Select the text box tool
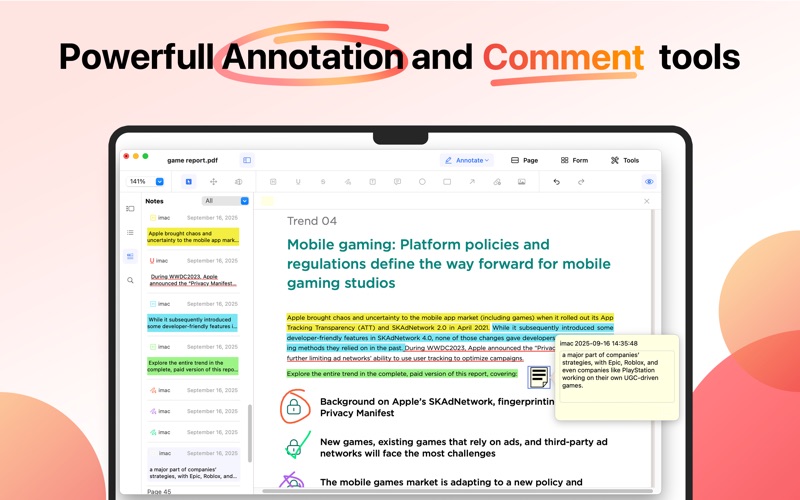Screen dimensions: 800x500 [372, 182]
